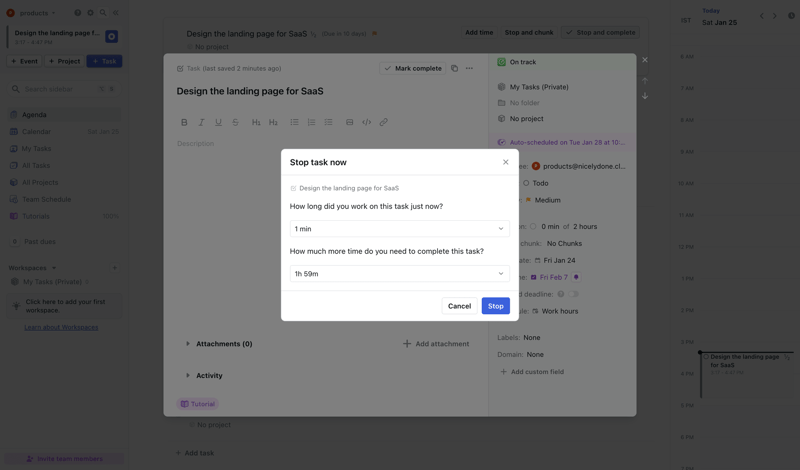Open Work hours schedule selector

(x=555, y=311)
